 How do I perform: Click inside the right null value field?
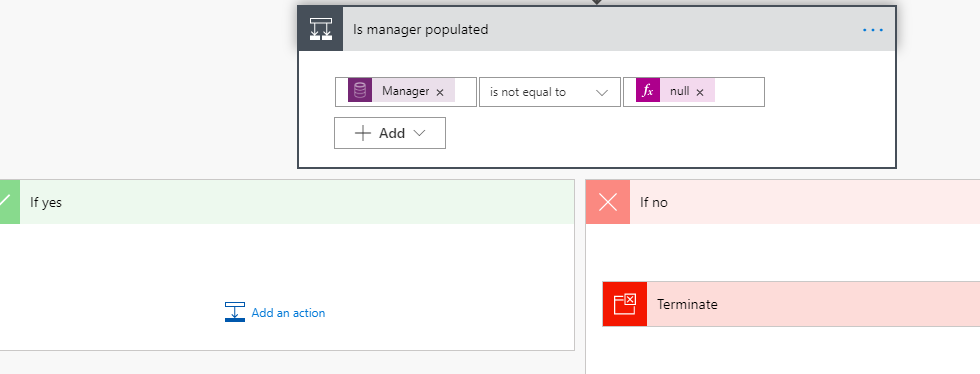click(694, 92)
